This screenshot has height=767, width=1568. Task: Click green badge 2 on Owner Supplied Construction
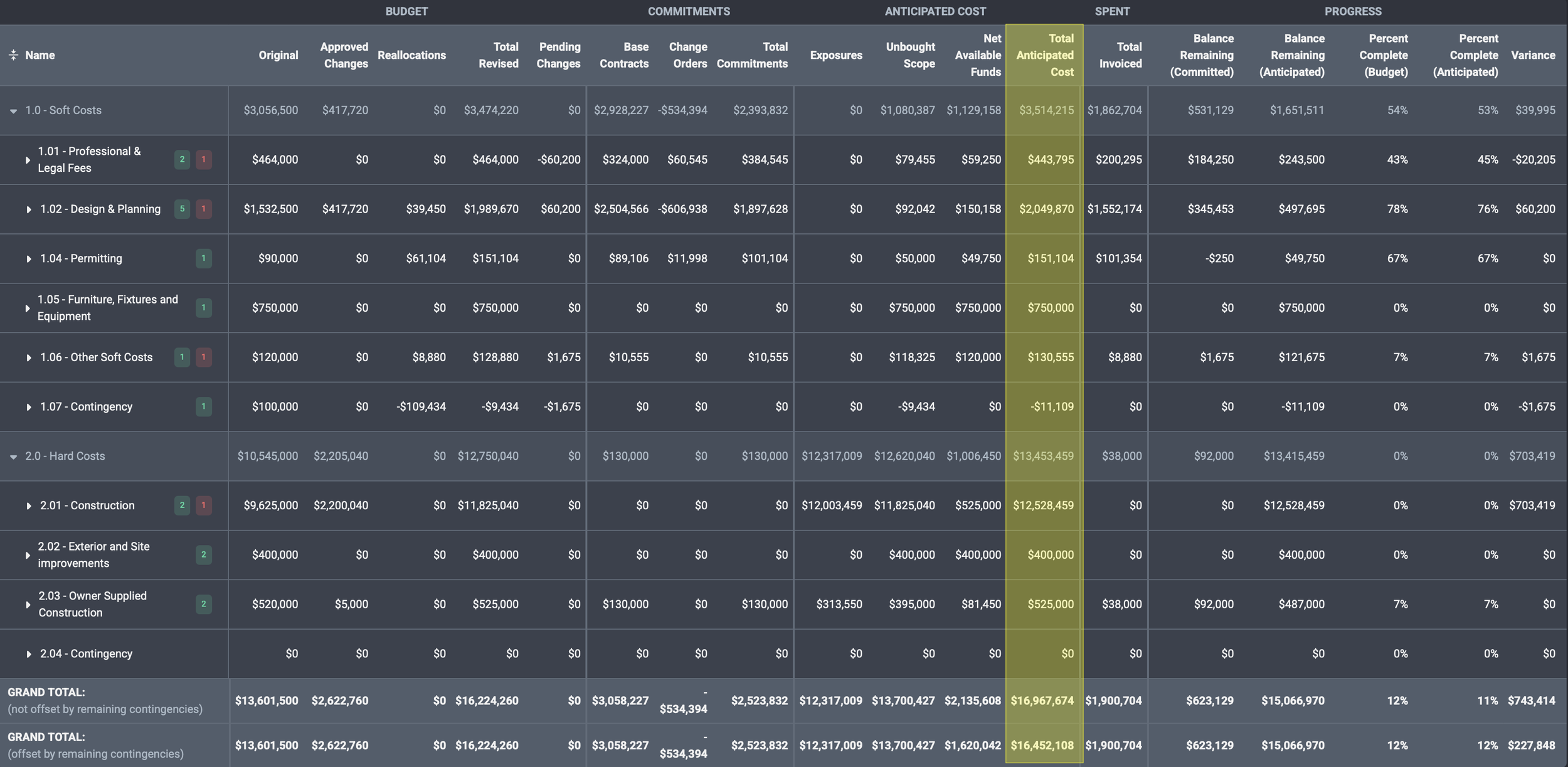203,604
